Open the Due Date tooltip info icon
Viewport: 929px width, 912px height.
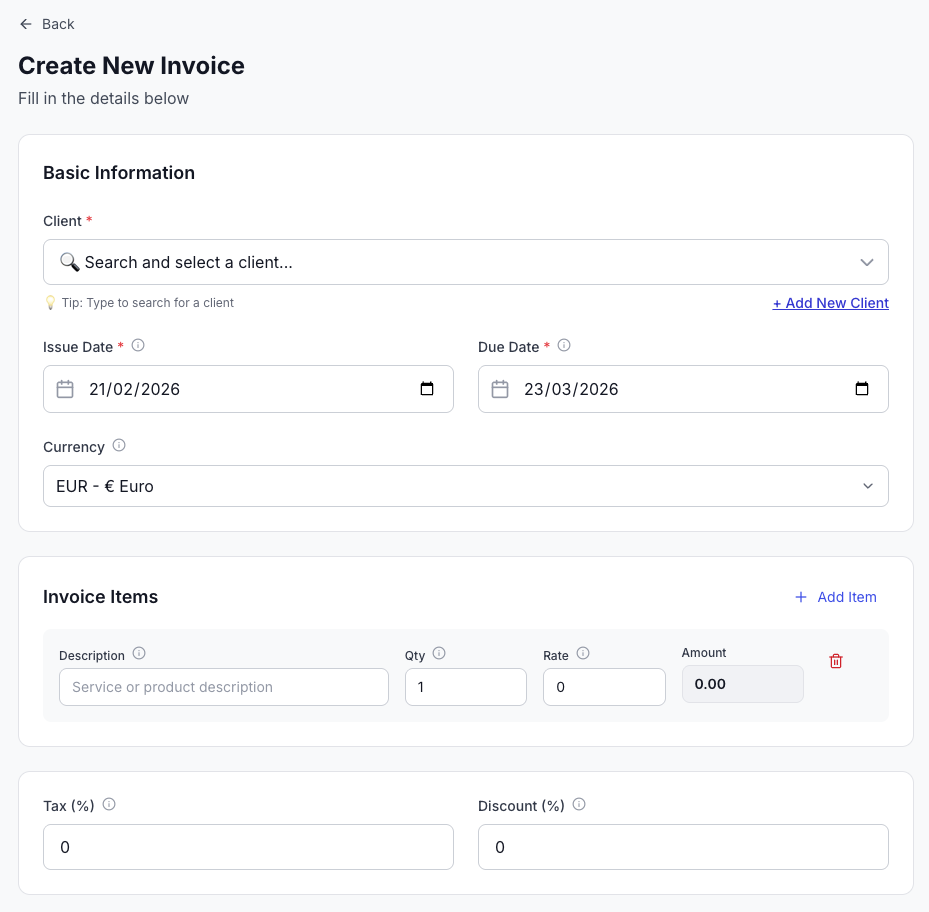[x=563, y=345]
